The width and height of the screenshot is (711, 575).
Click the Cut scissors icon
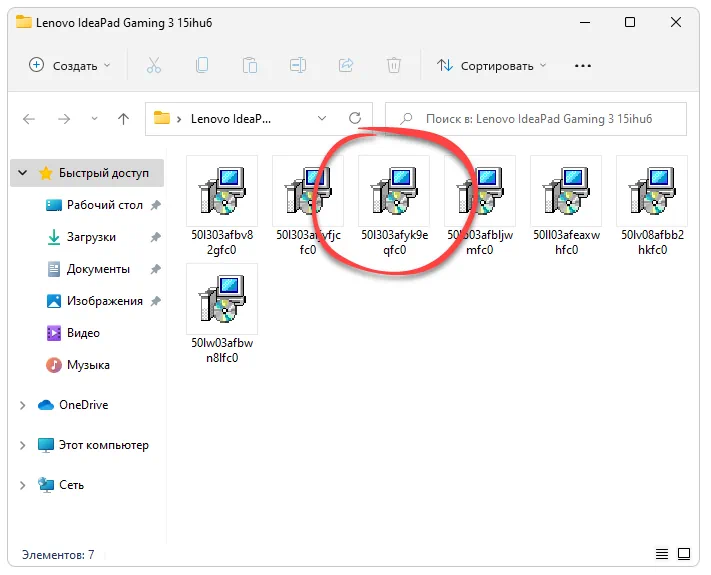[153, 65]
